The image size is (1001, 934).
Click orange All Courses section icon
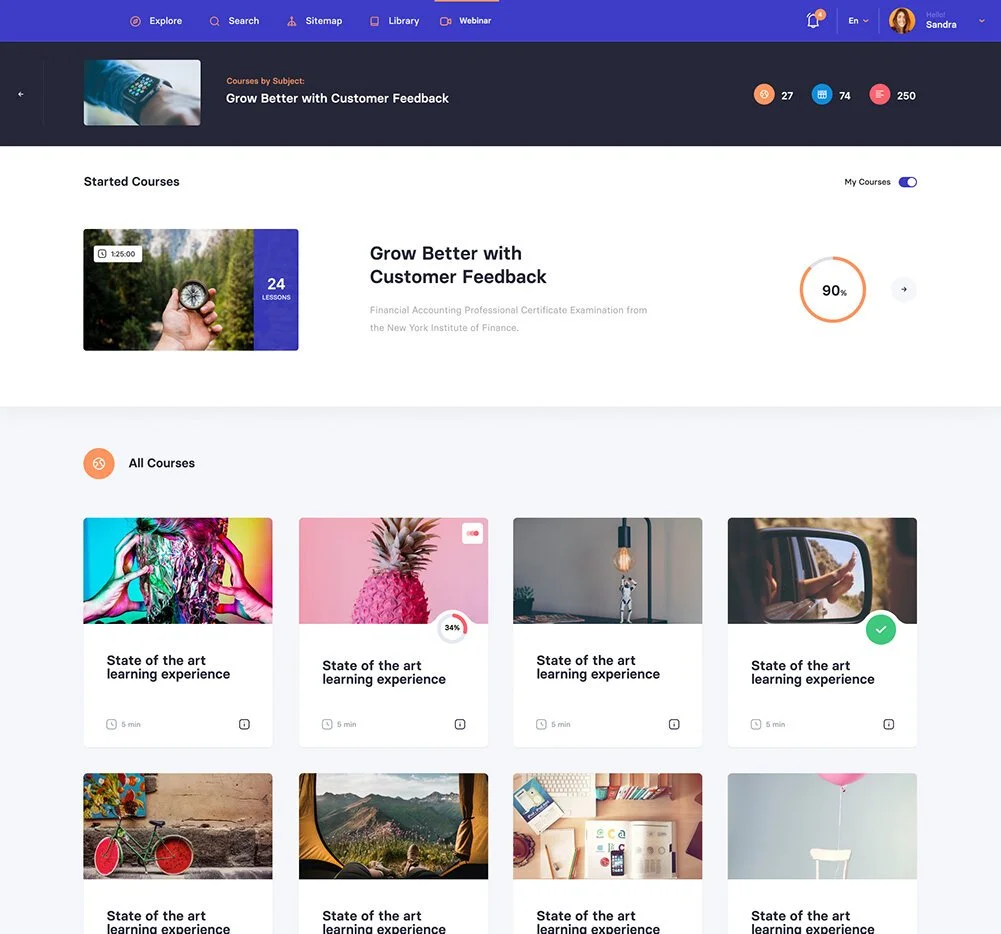click(99, 463)
